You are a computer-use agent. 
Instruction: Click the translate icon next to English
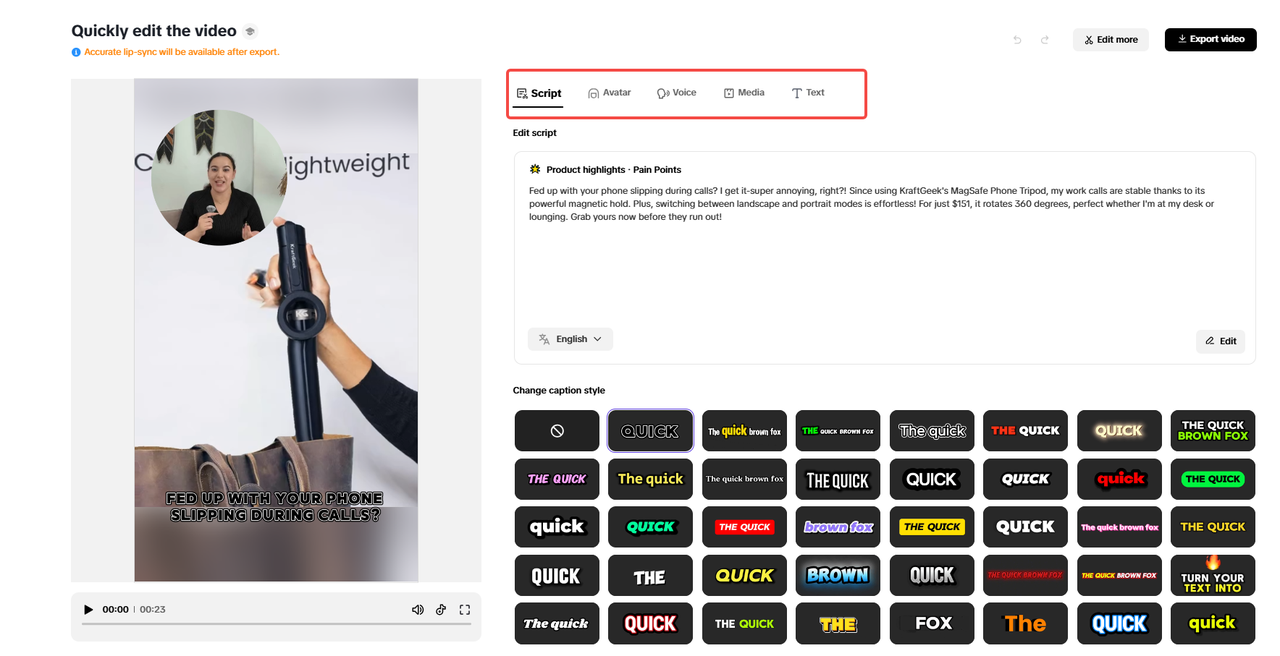[543, 339]
